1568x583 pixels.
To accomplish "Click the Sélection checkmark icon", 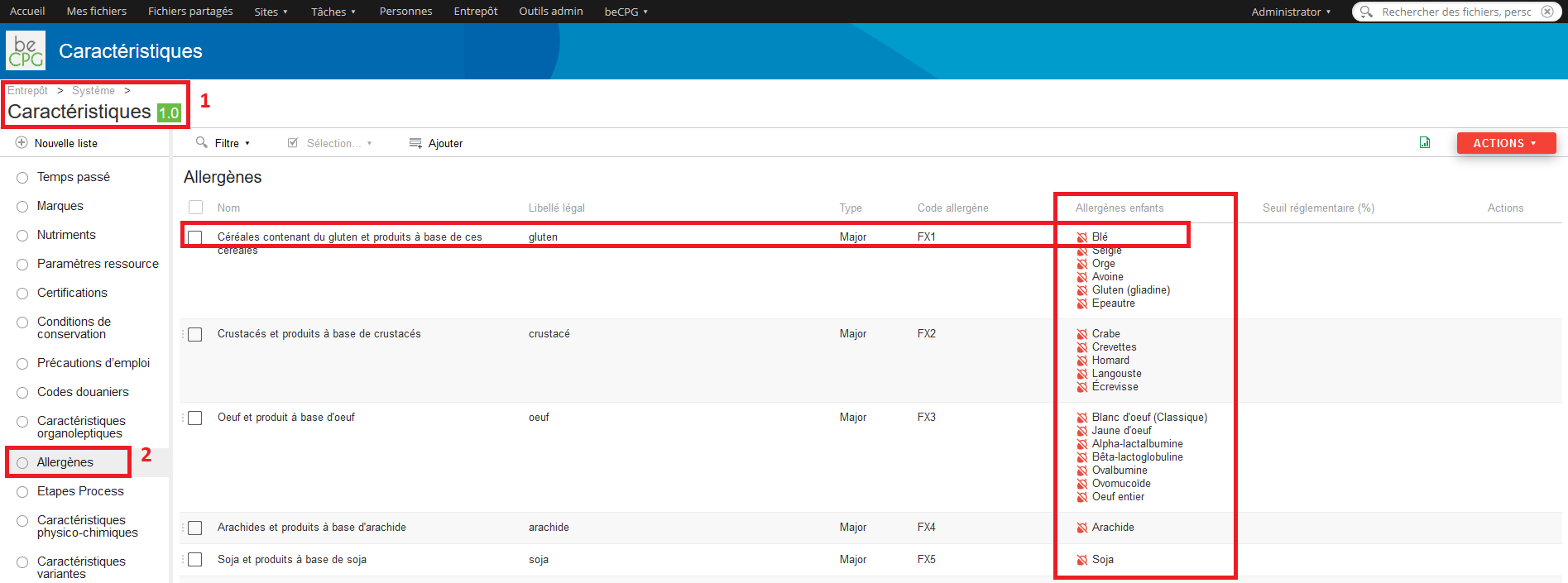I will pos(293,143).
